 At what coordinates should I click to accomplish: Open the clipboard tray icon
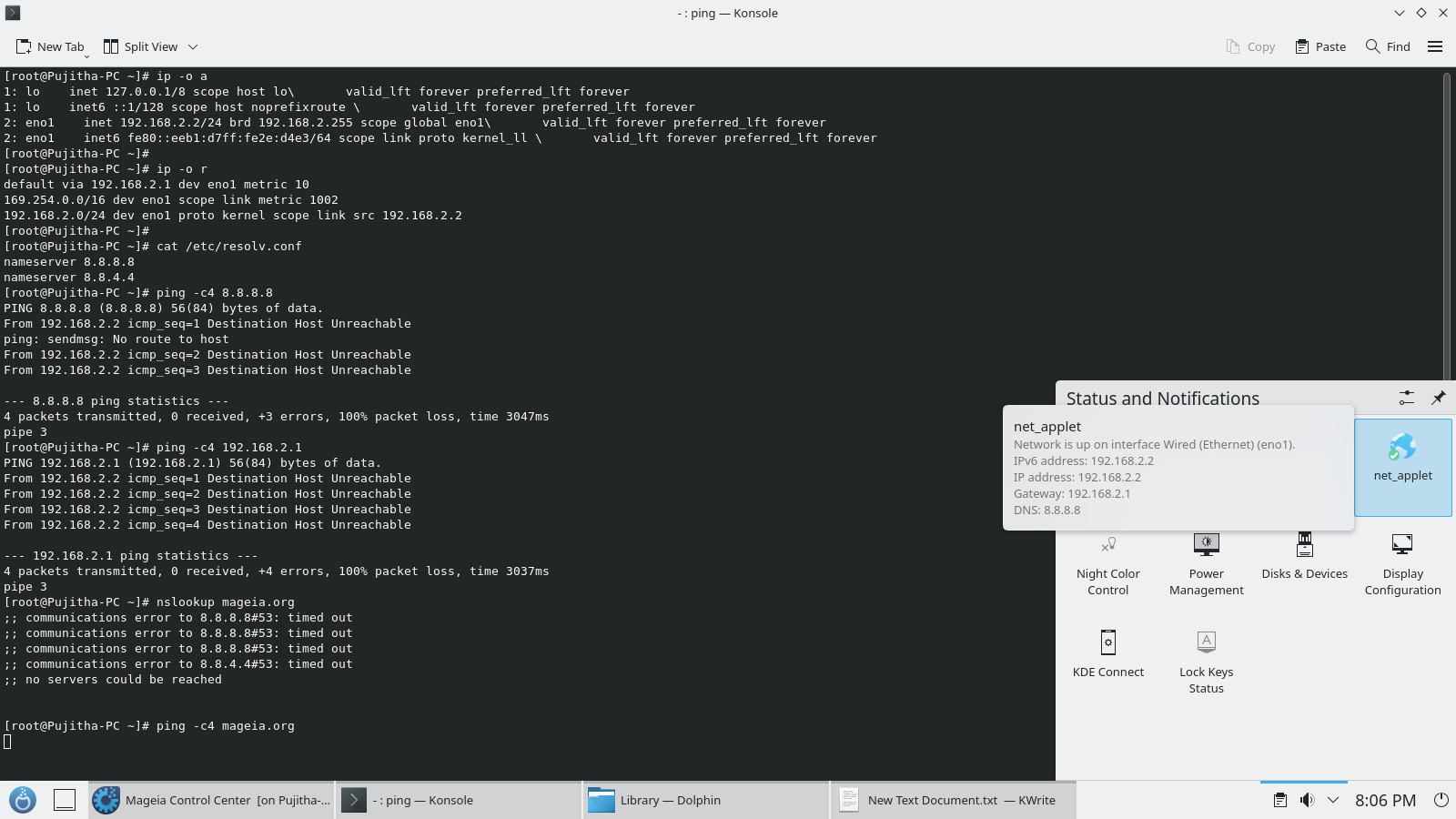coord(1279,800)
